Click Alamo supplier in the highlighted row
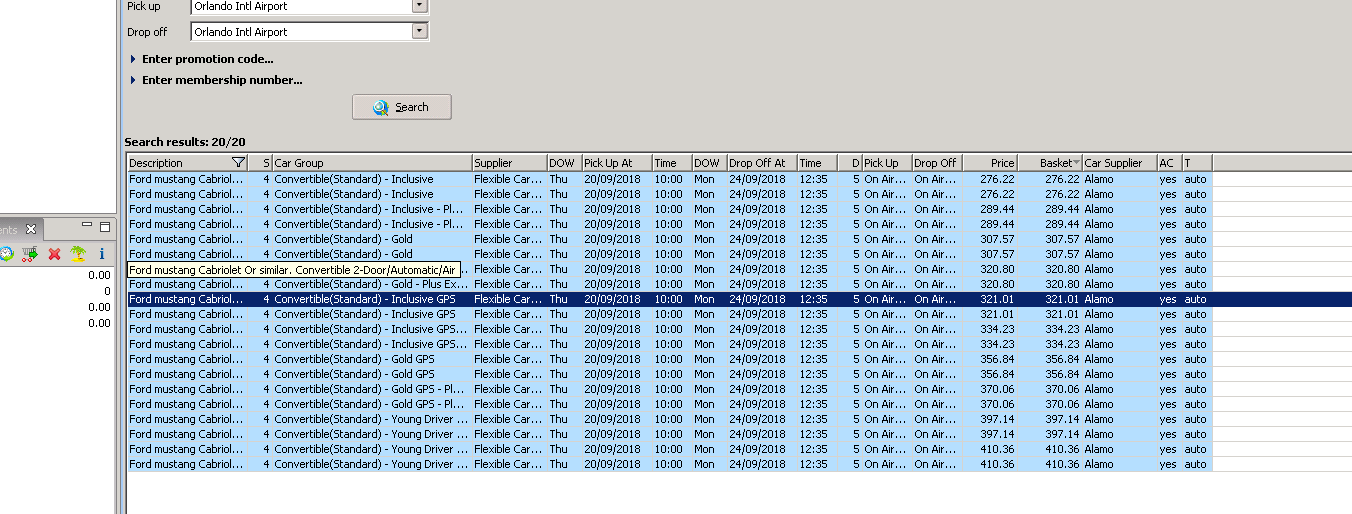 coord(1099,299)
